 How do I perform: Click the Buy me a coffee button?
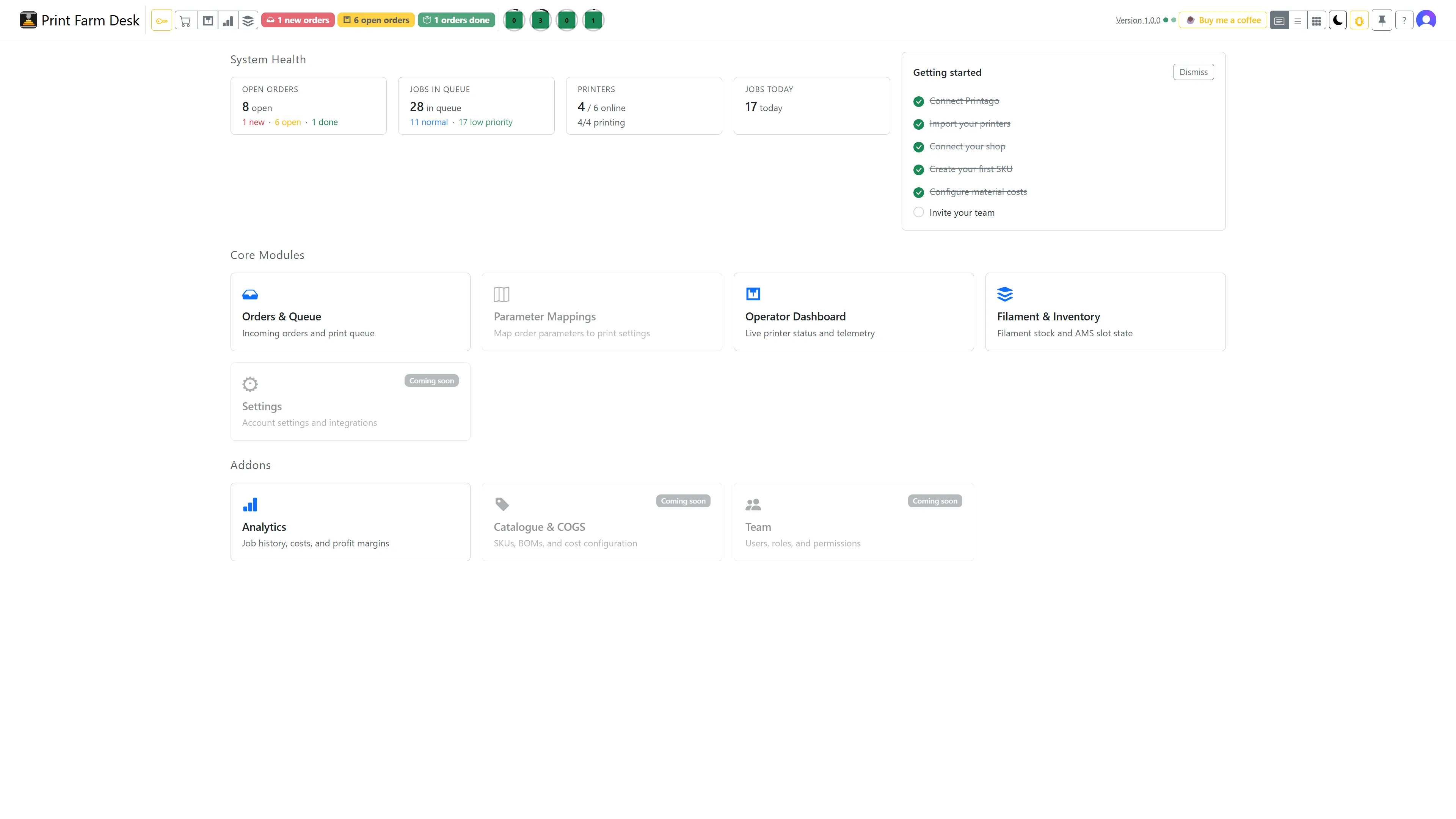click(1223, 20)
